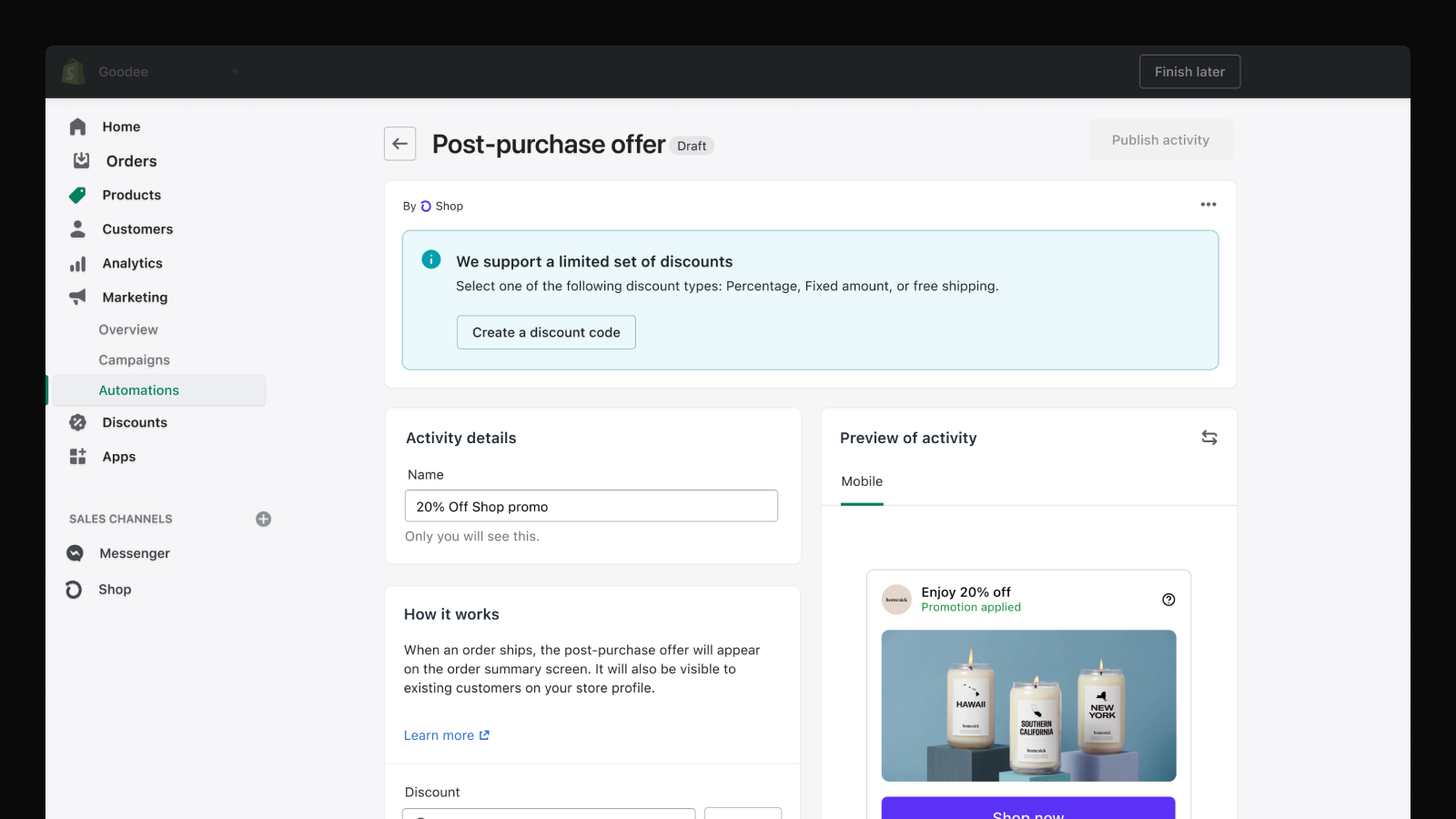The width and height of the screenshot is (1456, 819).
Task: Click the Analytics bar chart icon
Action: pos(78,264)
